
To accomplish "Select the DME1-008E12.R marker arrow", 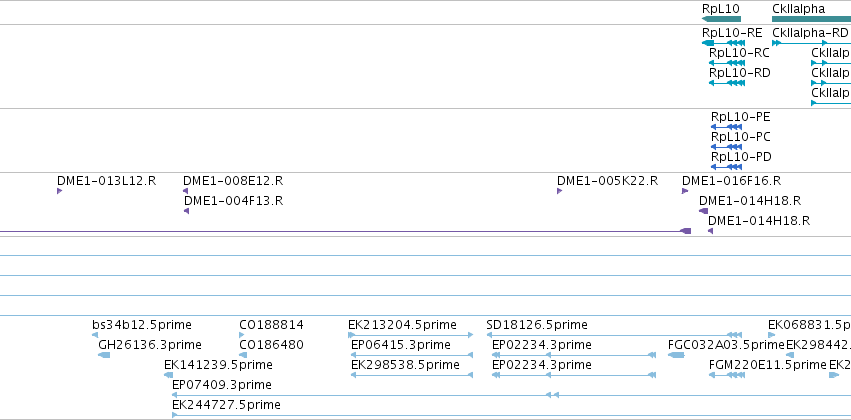I will click(186, 191).
